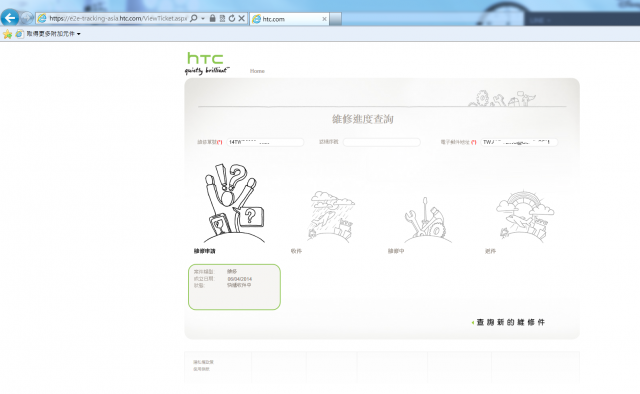Click the HTC quietly brilliant logo
The width and height of the screenshot is (640, 394).
pyautogui.click(x=207, y=63)
